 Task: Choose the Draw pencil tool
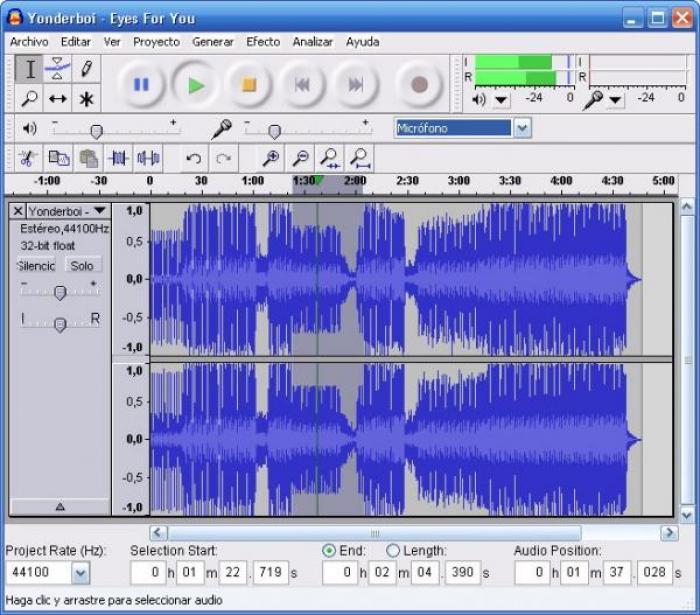[x=86, y=69]
